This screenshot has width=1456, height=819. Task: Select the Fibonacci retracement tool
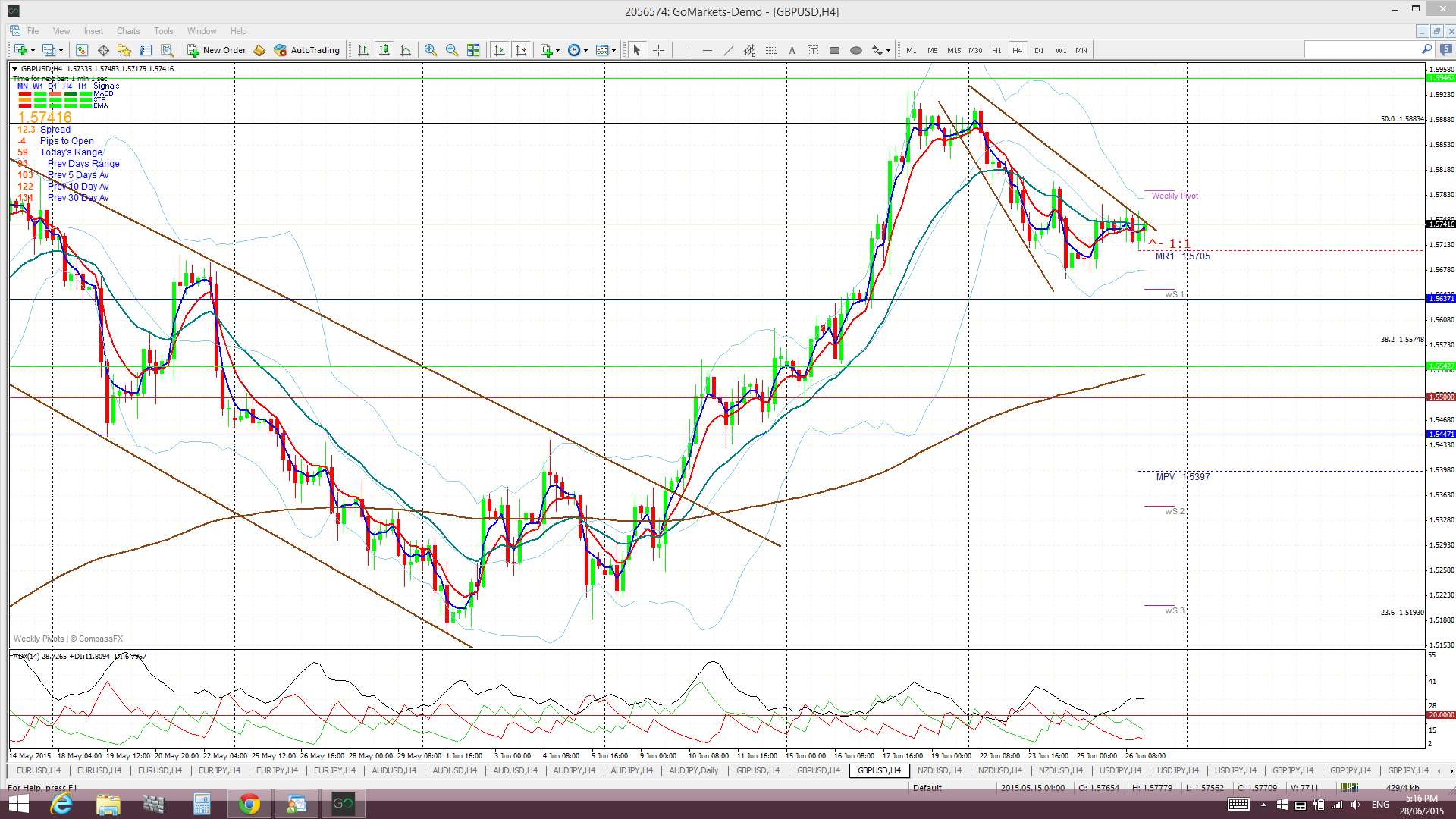(x=770, y=50)
